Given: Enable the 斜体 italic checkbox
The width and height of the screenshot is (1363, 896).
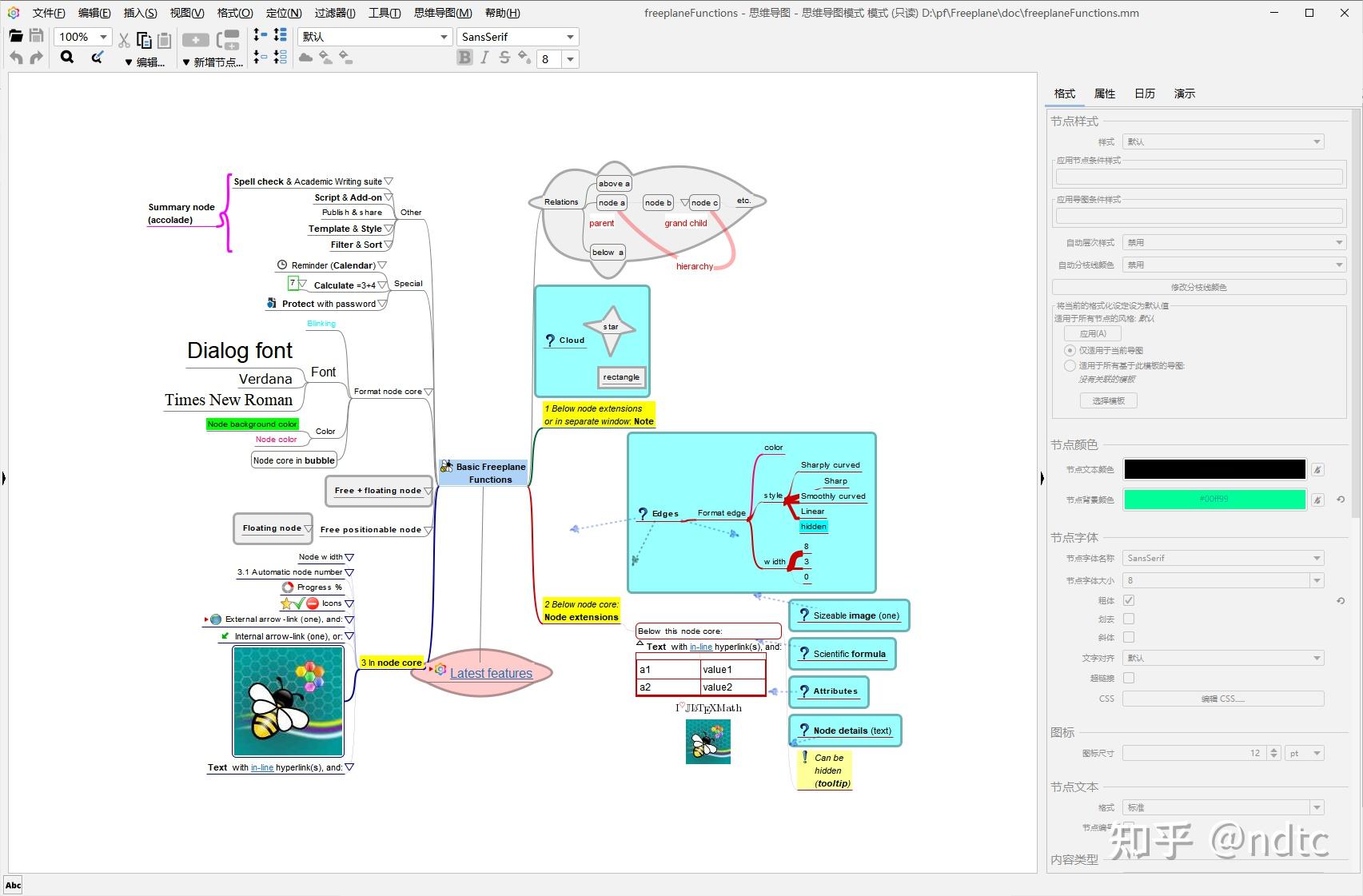Looking at the screenshot, I should click(1129, 637).
